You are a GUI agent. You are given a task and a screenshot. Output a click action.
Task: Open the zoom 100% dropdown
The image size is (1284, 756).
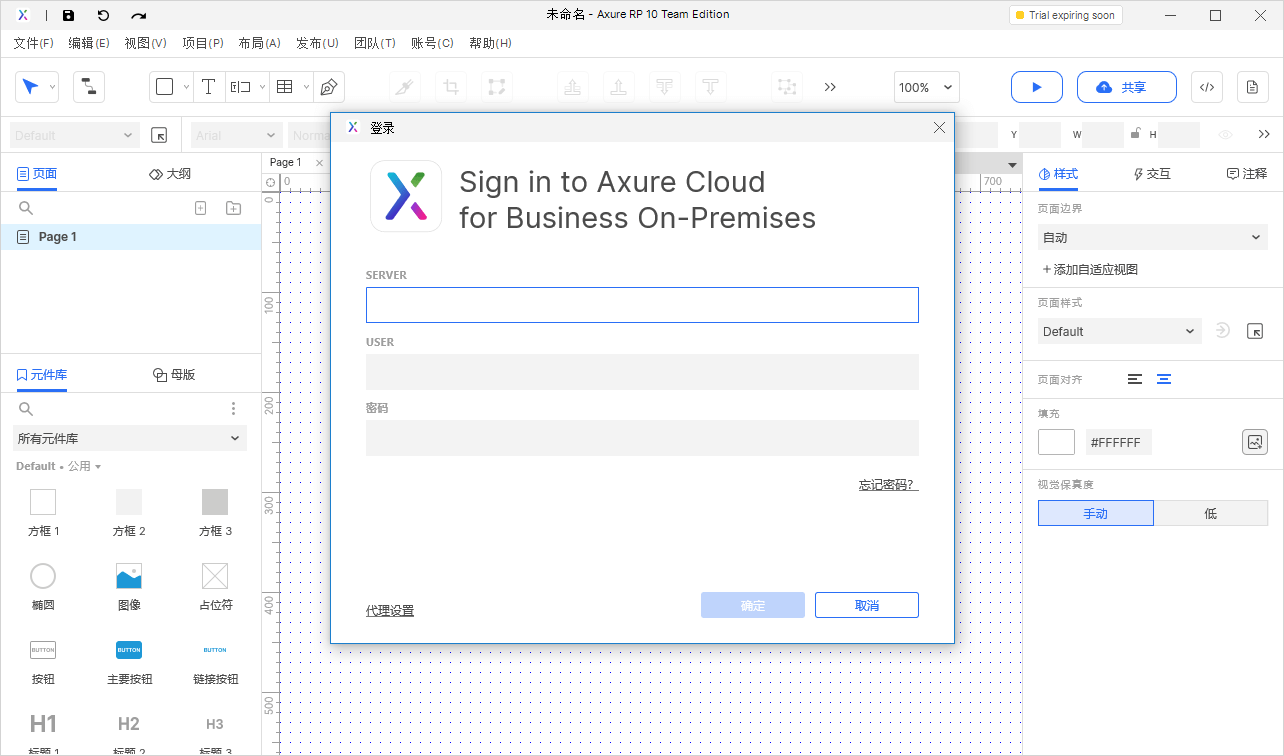(x=927, y=87)
